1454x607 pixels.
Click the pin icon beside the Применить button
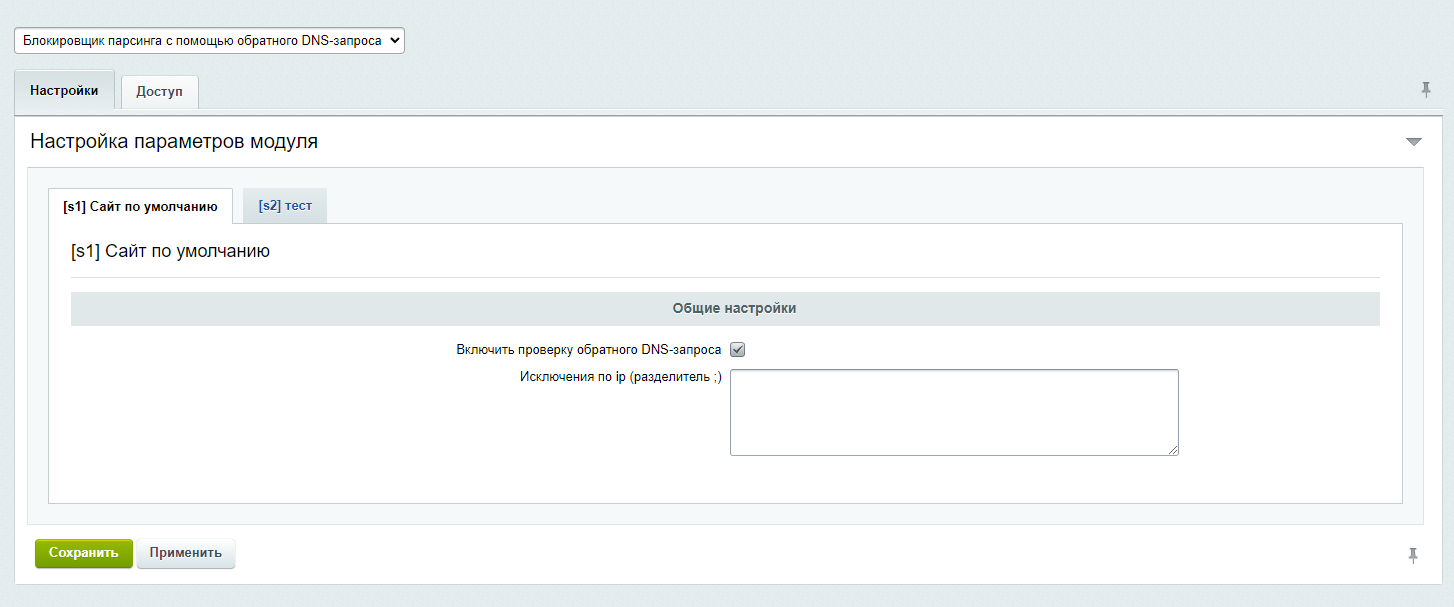(1413, 555)
